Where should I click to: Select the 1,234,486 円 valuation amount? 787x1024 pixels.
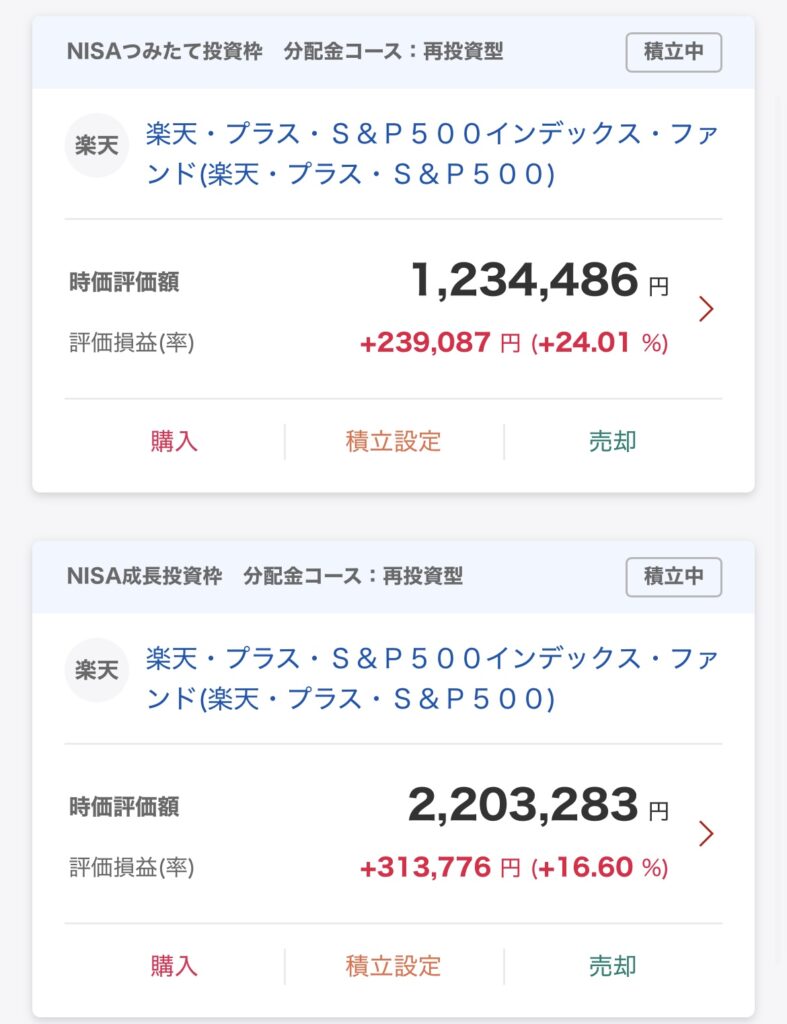[525, 281]
